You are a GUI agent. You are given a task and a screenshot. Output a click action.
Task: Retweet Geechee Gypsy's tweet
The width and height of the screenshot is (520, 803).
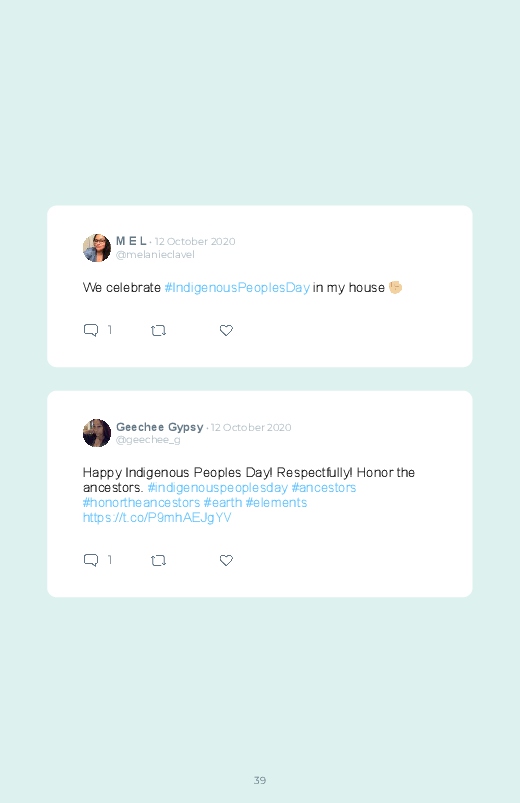point(158,561)
